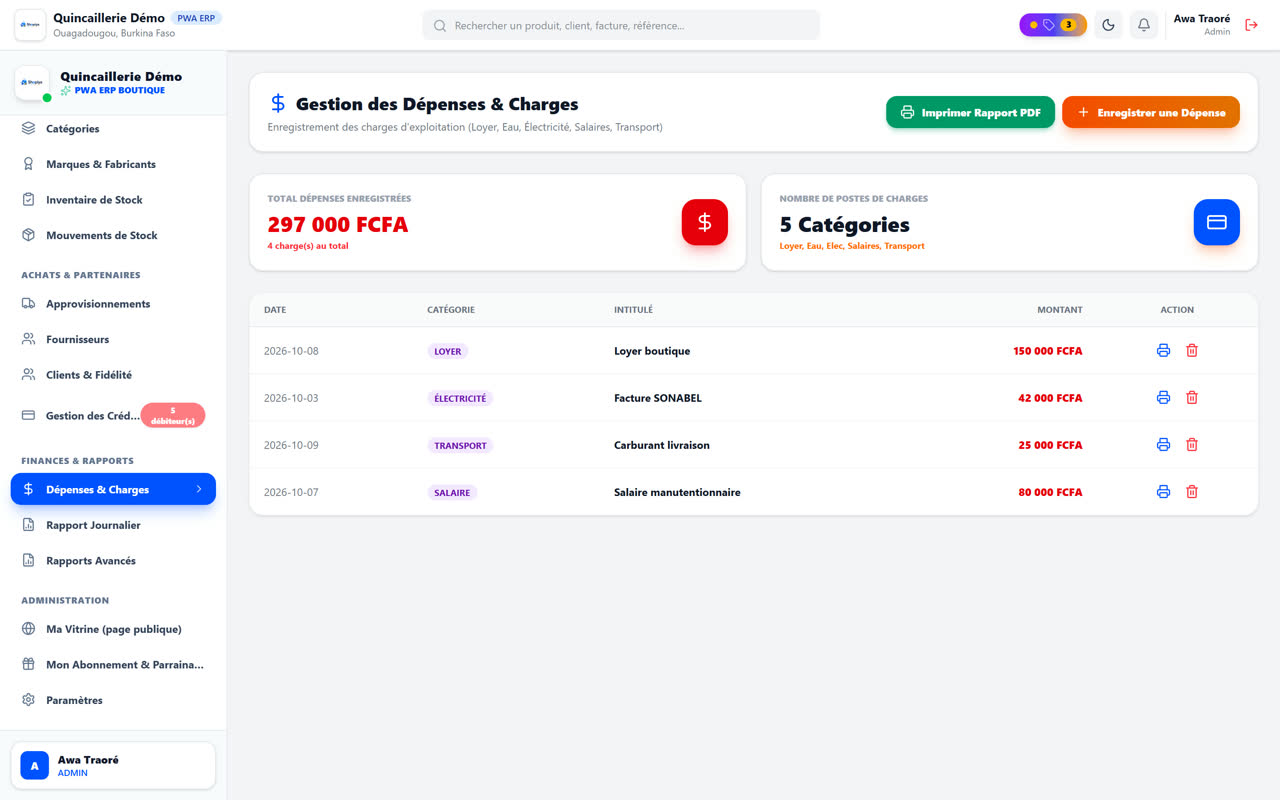This screenshot has width=1280, height=800.
Task: Click the date 2026-10-03
Action: point(291,398)
